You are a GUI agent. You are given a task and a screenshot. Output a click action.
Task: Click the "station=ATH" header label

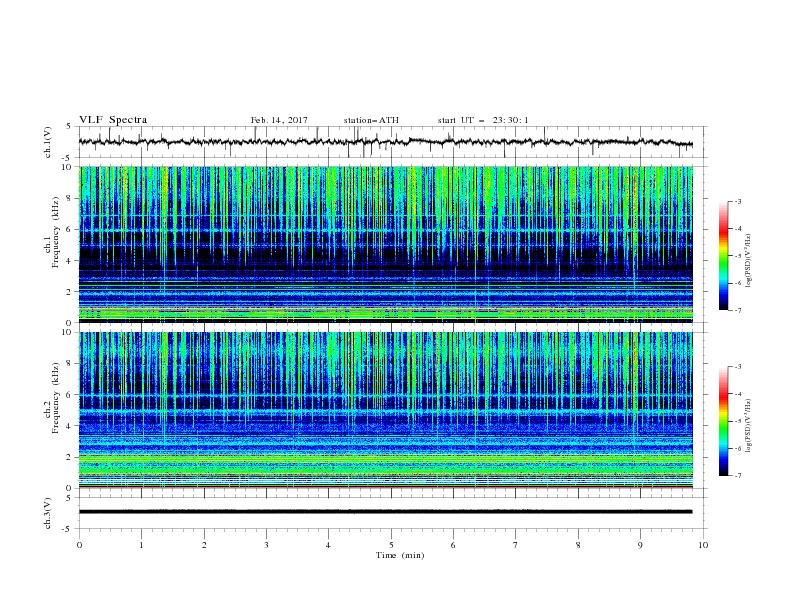(371, 120)
